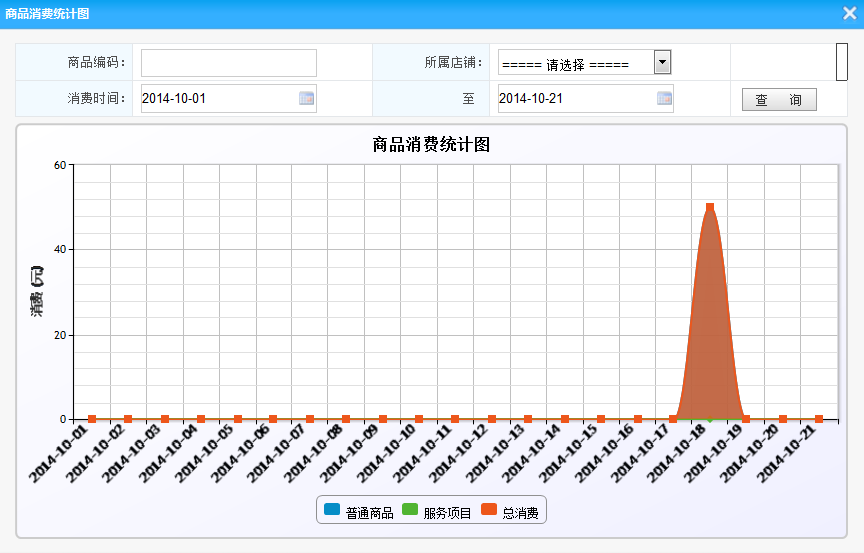Click the blue 普通商品 legend color swatch
The height and width of the screenshot is (553, 864).
(332, 510)
